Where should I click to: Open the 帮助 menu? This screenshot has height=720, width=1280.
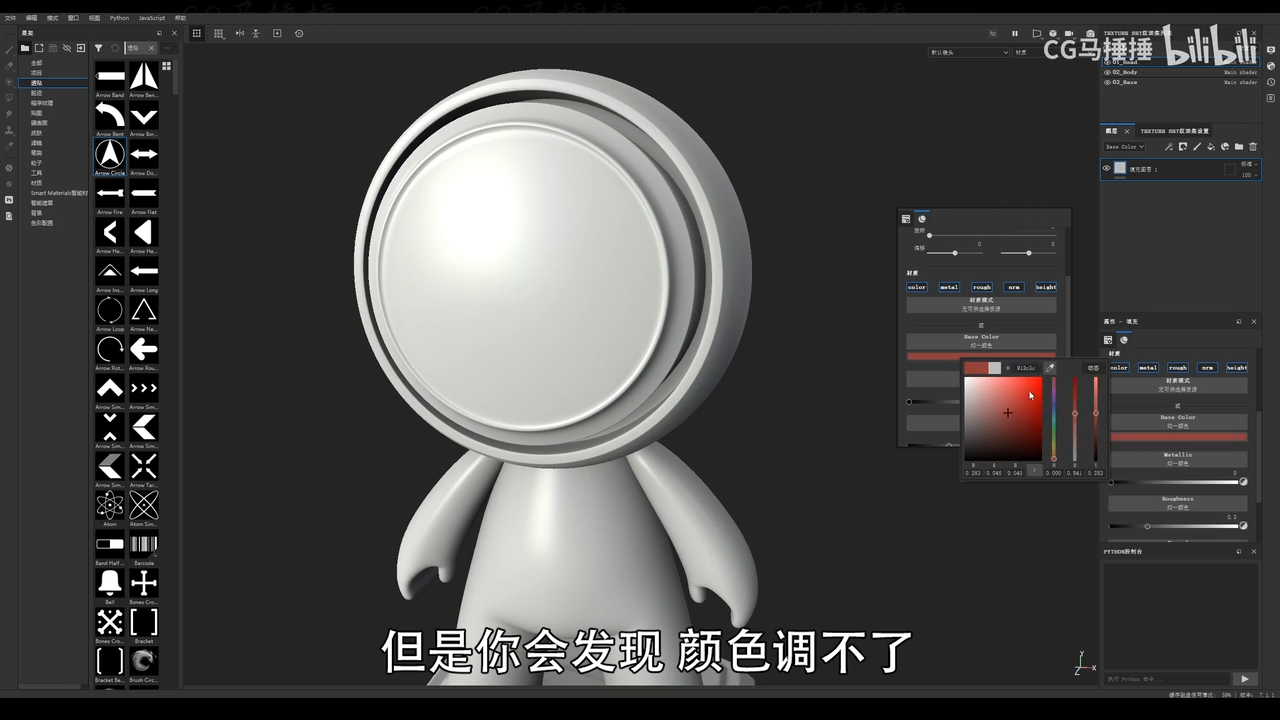(180, 18)
